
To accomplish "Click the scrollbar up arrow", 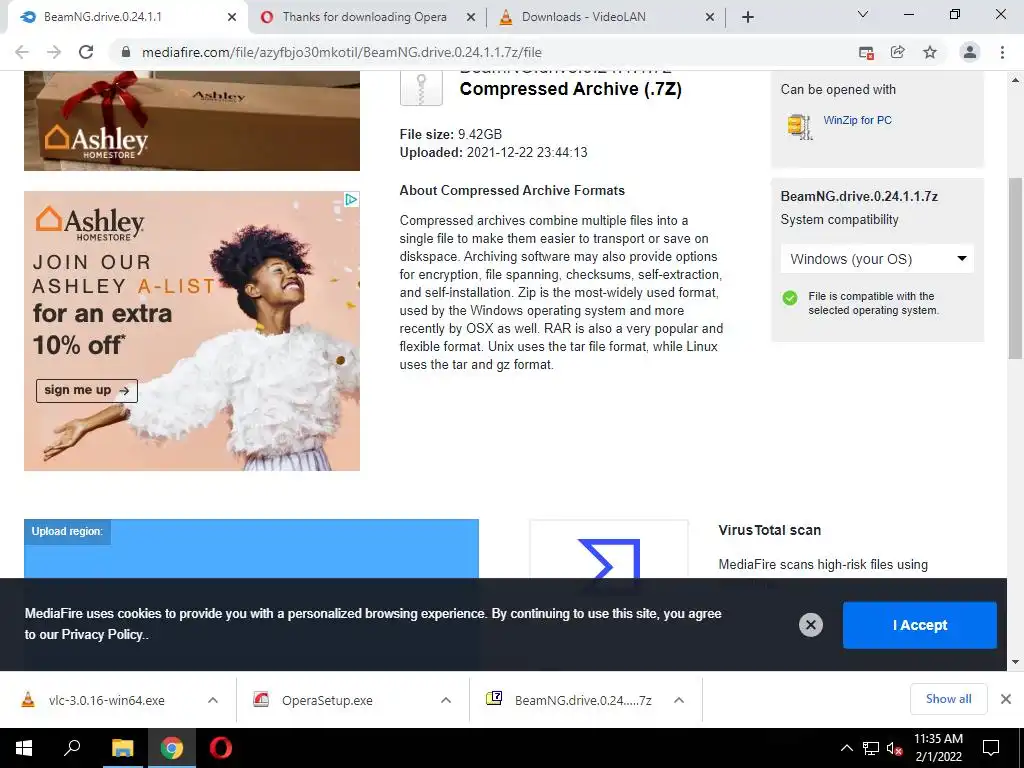I will (1015, 80).
